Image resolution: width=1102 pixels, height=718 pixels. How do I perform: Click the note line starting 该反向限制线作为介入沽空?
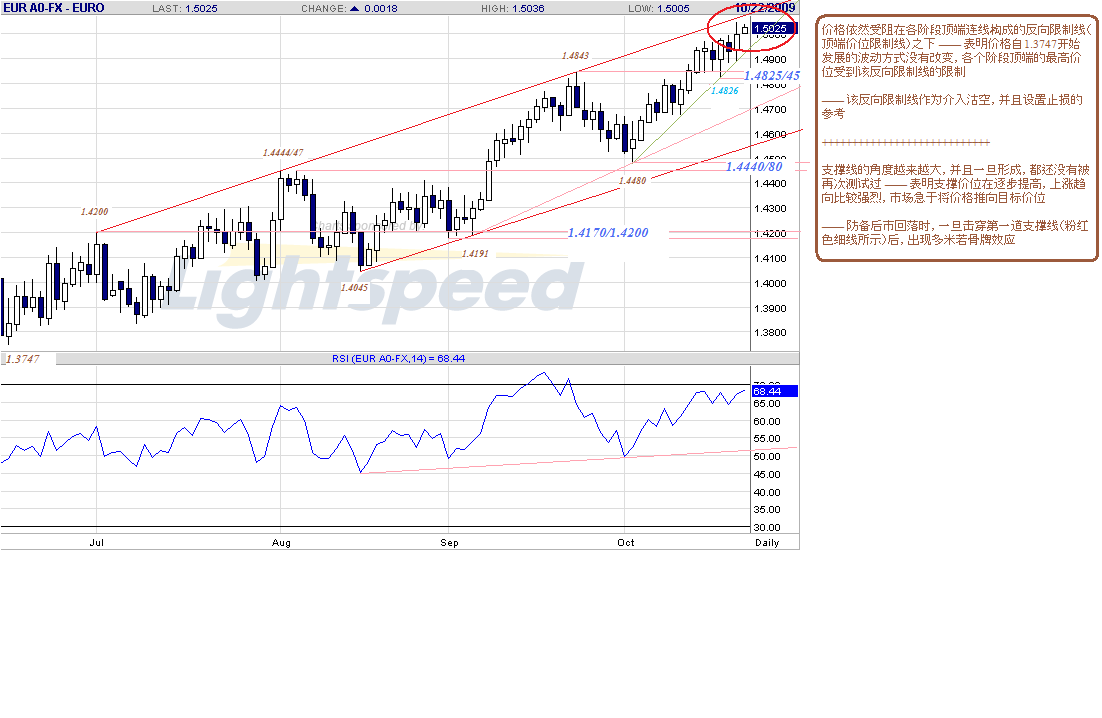click(x=952, y=107)
